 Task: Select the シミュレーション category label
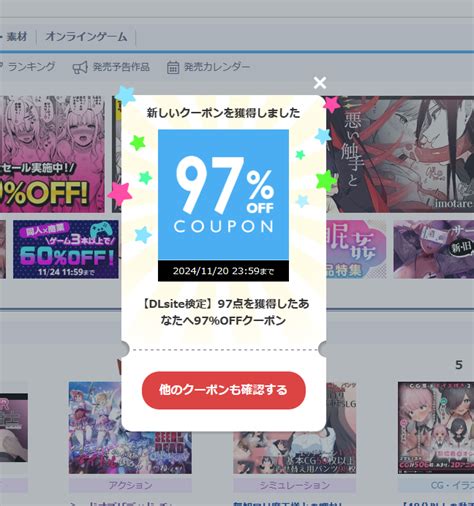click(294, 485)
